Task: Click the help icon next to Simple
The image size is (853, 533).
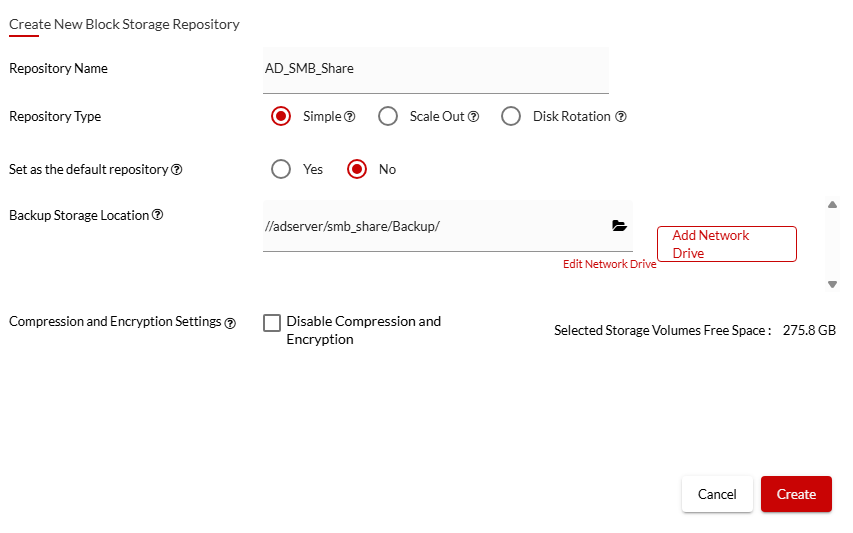Action: tap(350, 117)
